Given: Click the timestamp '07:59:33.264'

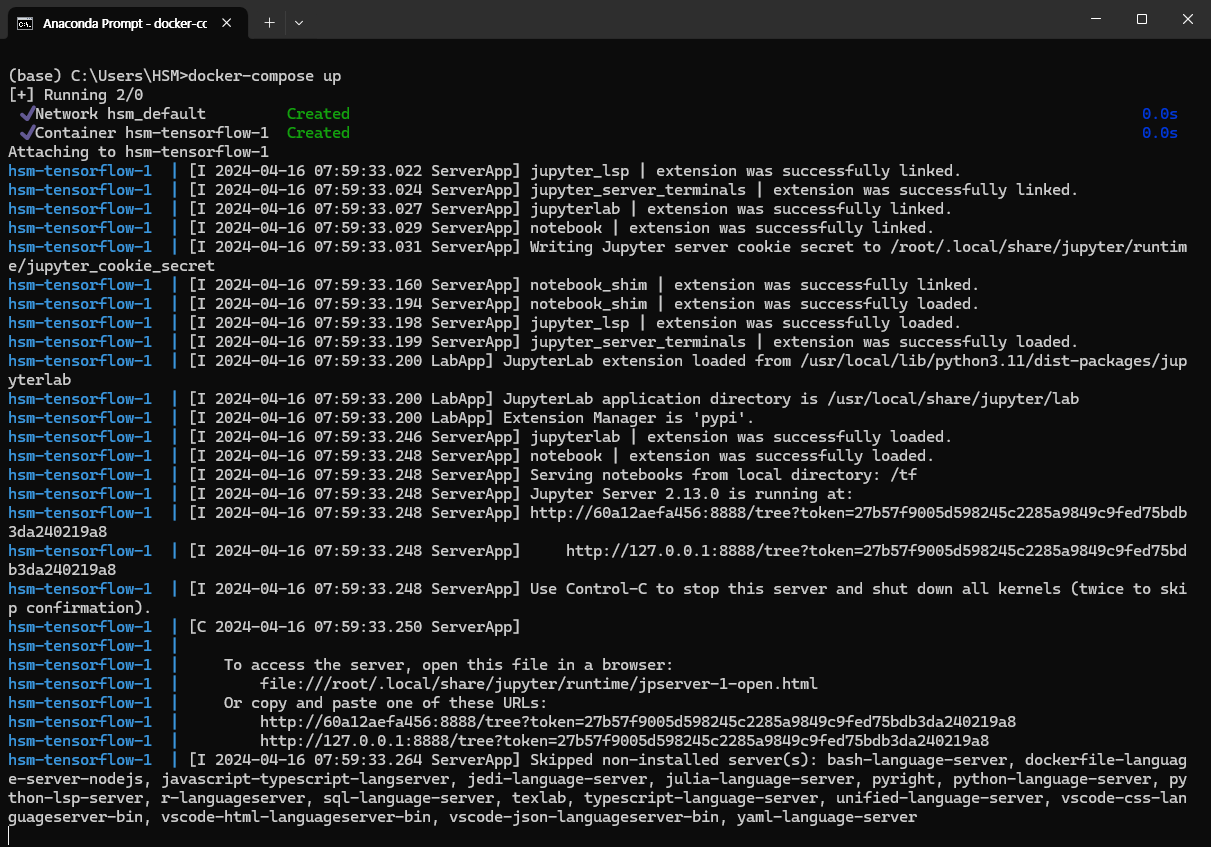Looking at the screenshot, I should [x=368, y=760].
